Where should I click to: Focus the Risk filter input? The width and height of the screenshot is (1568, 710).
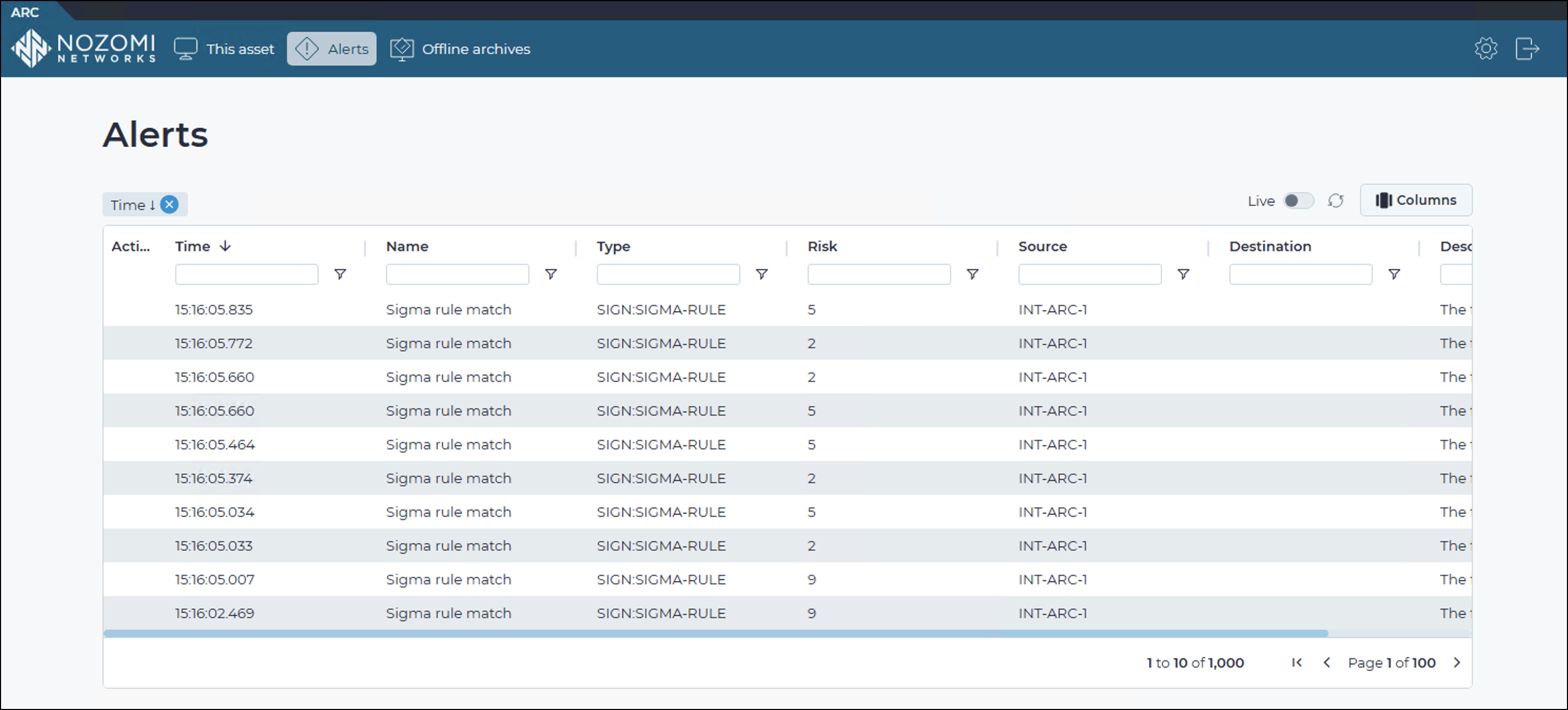point(879,275)
